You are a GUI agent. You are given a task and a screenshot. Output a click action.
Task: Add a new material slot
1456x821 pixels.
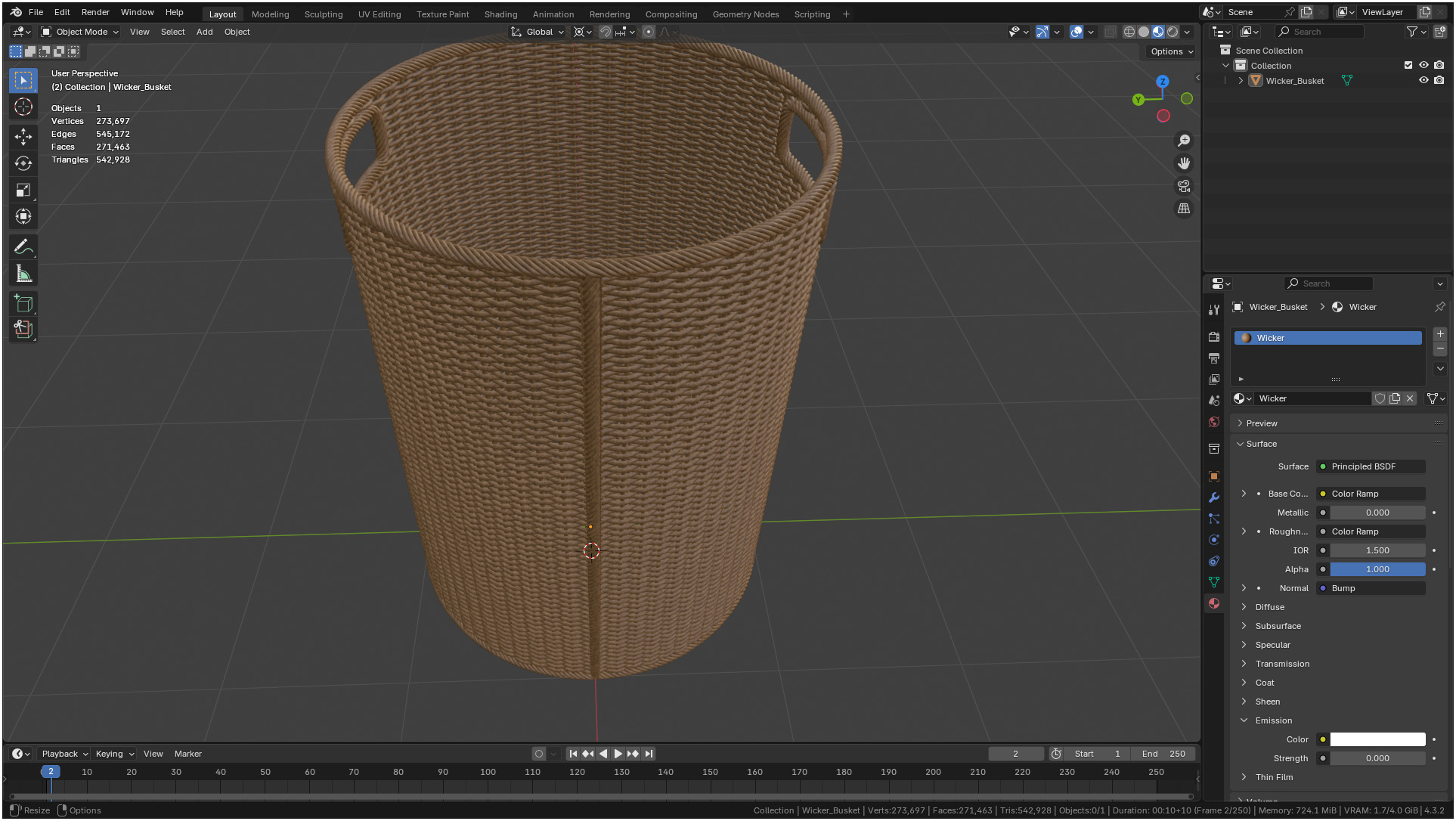click(1440, 333)
